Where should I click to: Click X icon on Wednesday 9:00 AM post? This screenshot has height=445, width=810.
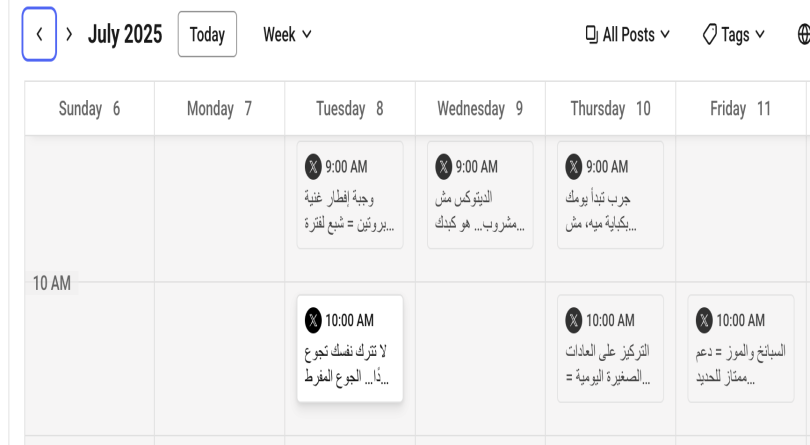(443, 166)
